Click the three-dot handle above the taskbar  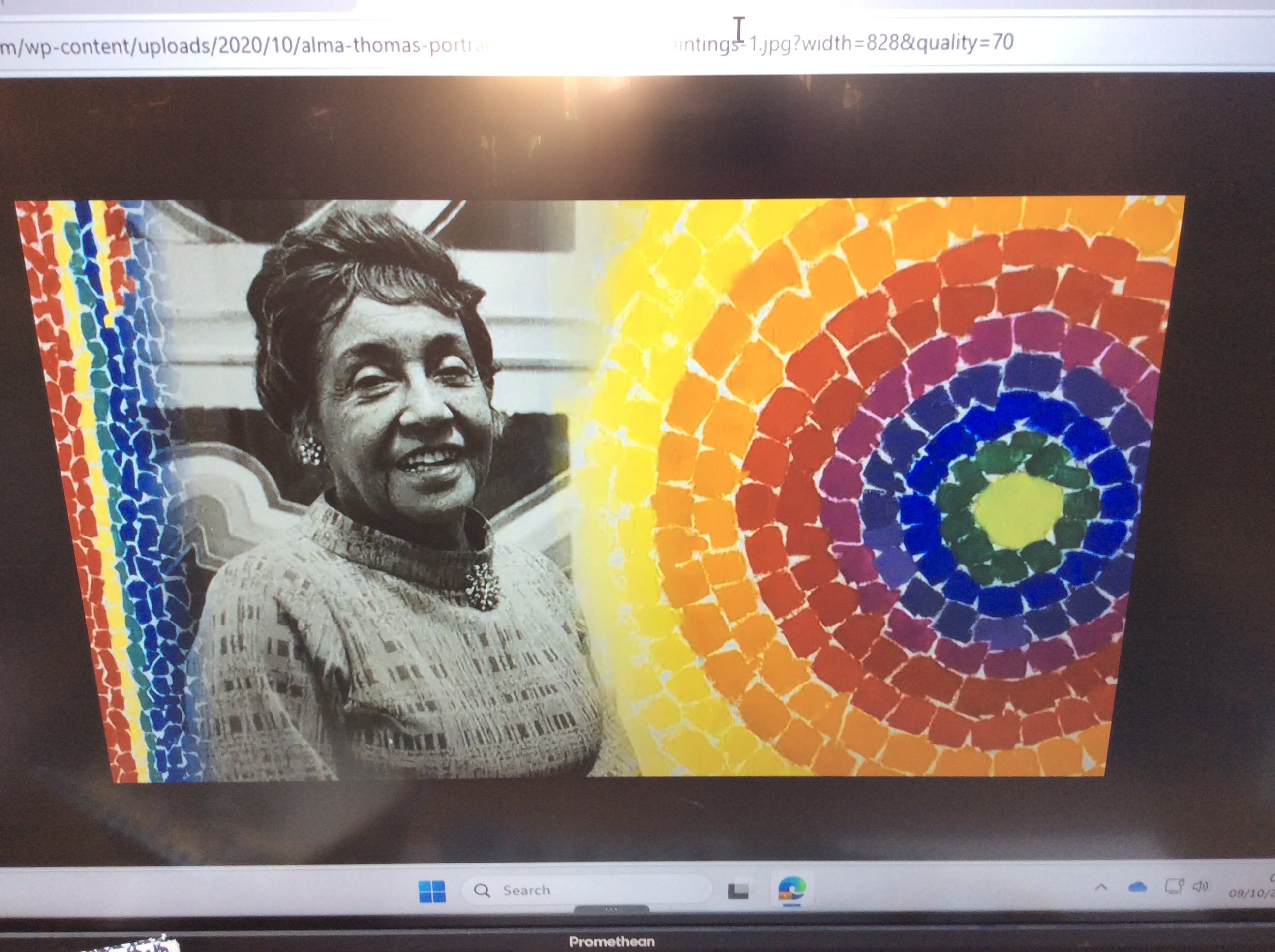coord(611,910)
